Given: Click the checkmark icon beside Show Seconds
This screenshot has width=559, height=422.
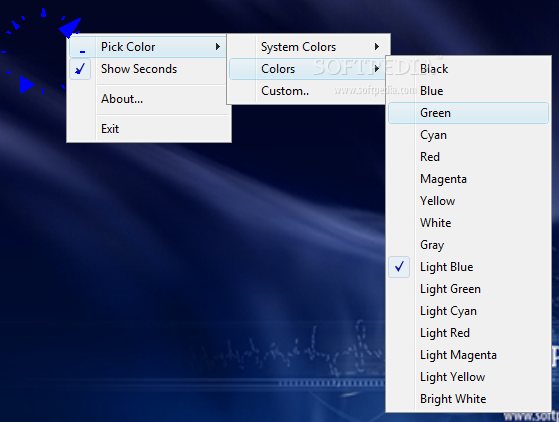Looking at the screenshot, I should coord(80,69).
